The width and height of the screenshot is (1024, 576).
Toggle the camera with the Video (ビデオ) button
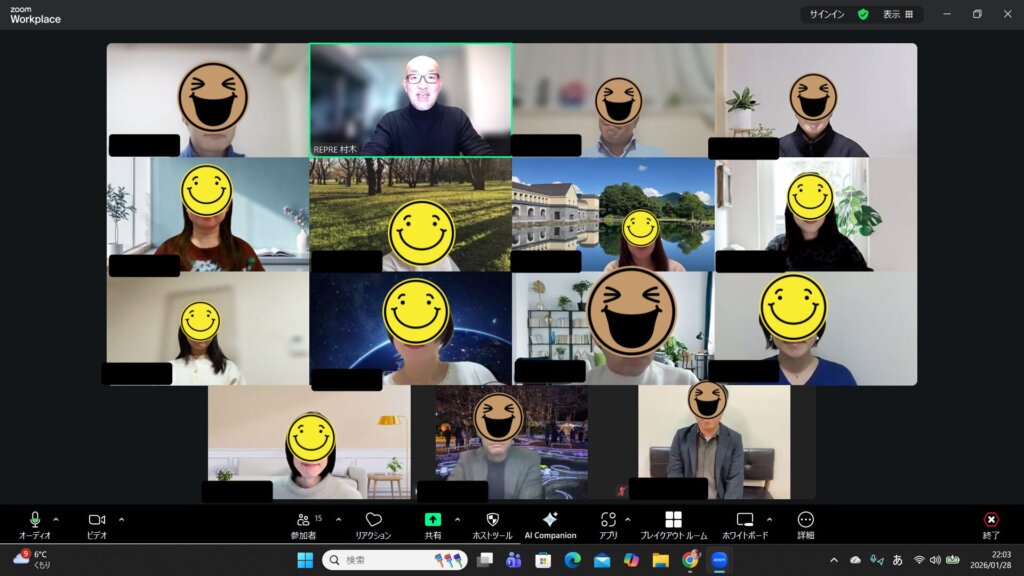[x=97, y=520]
